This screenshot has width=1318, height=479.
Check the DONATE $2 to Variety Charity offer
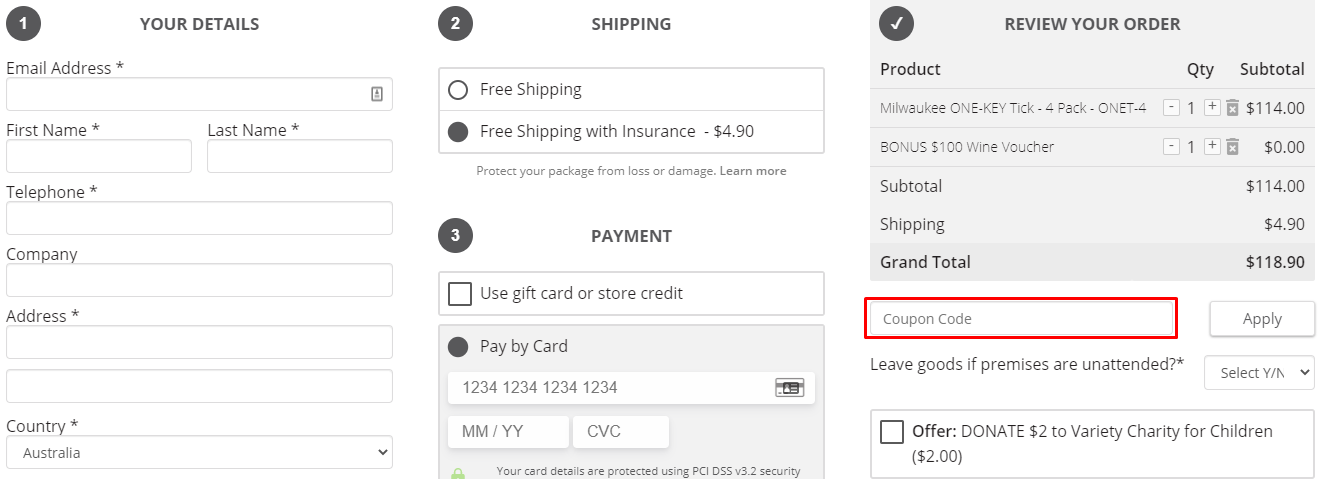[x=892, y=432]
